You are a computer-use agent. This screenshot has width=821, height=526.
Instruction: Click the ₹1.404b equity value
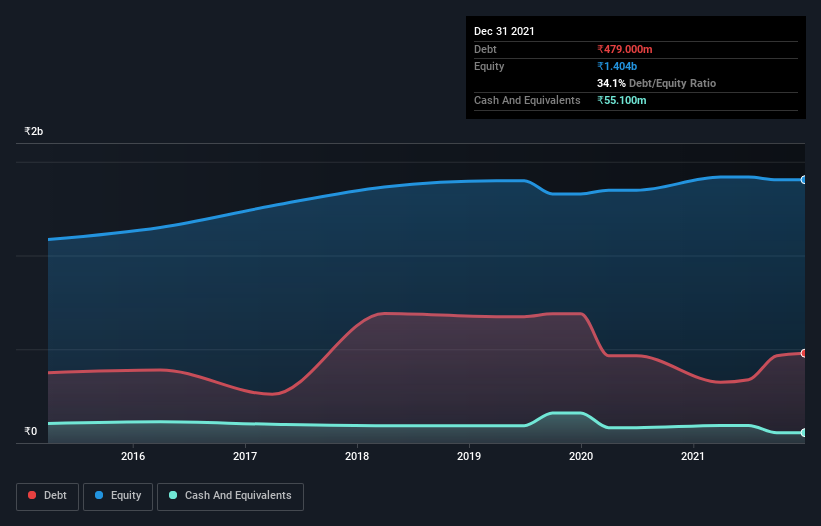pyautogui.click(x=617, y=66)
